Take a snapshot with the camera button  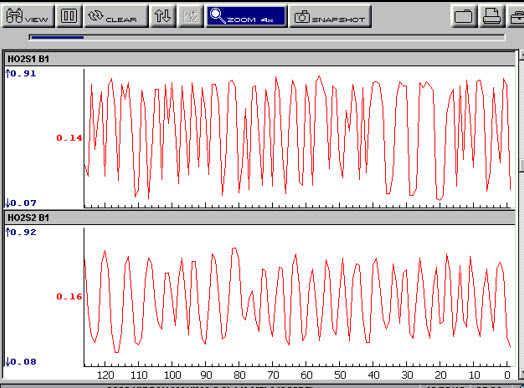point(330,16)
